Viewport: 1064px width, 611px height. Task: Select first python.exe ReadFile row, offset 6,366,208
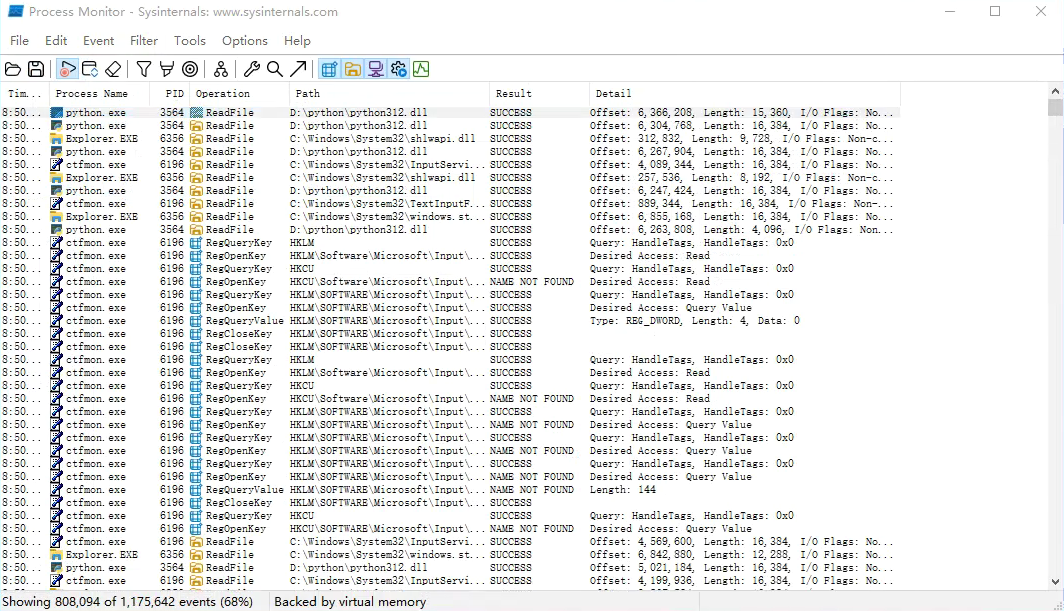point(451,113)
